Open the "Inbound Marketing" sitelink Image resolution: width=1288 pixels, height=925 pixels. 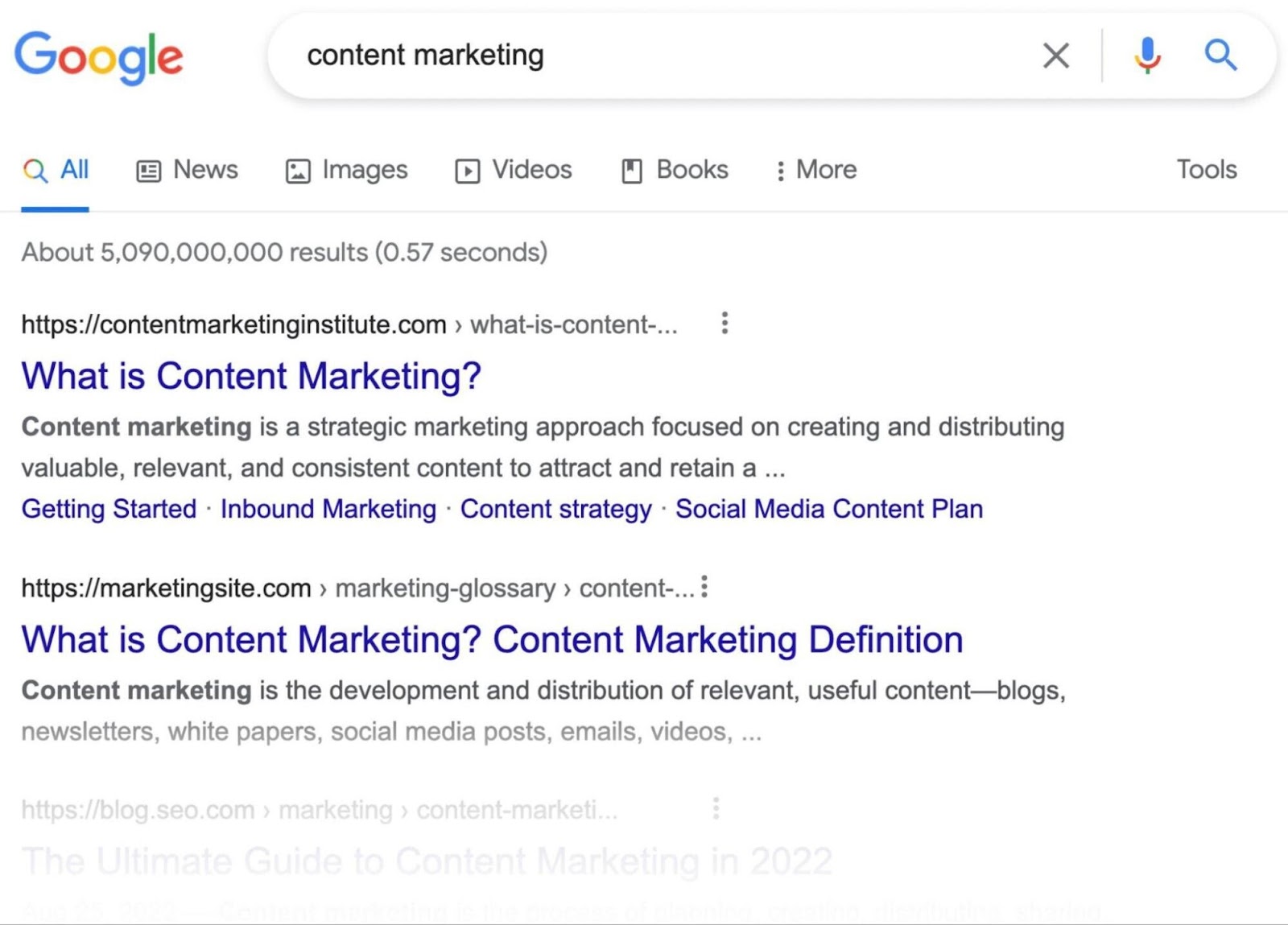pos(327,509)
